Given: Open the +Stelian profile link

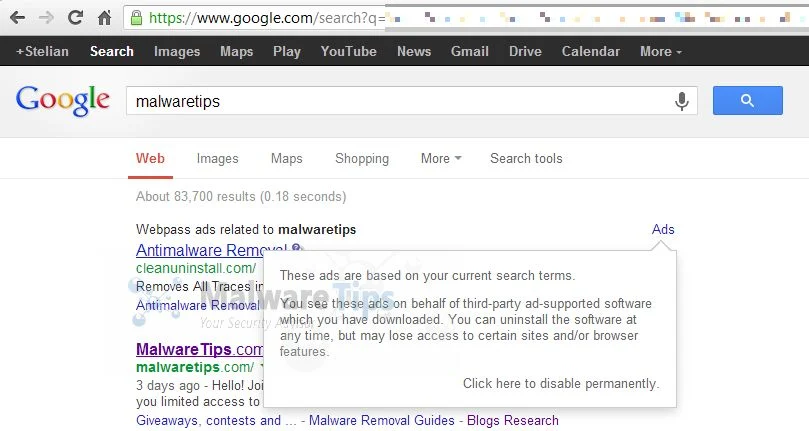Looking at the screenshot, I should (42, 51).
